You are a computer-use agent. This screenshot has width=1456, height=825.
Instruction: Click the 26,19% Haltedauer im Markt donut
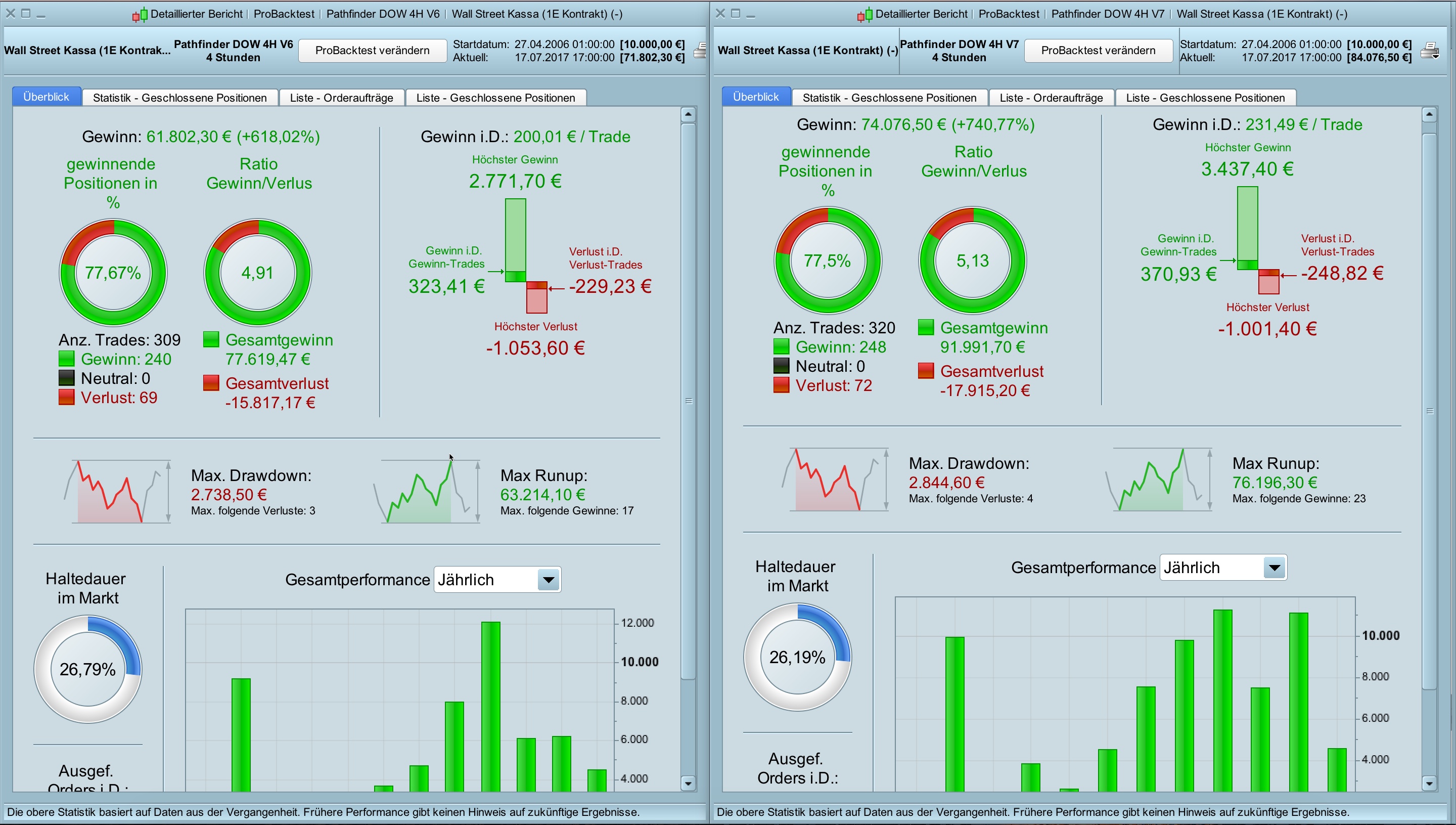(x=797, y=657)
